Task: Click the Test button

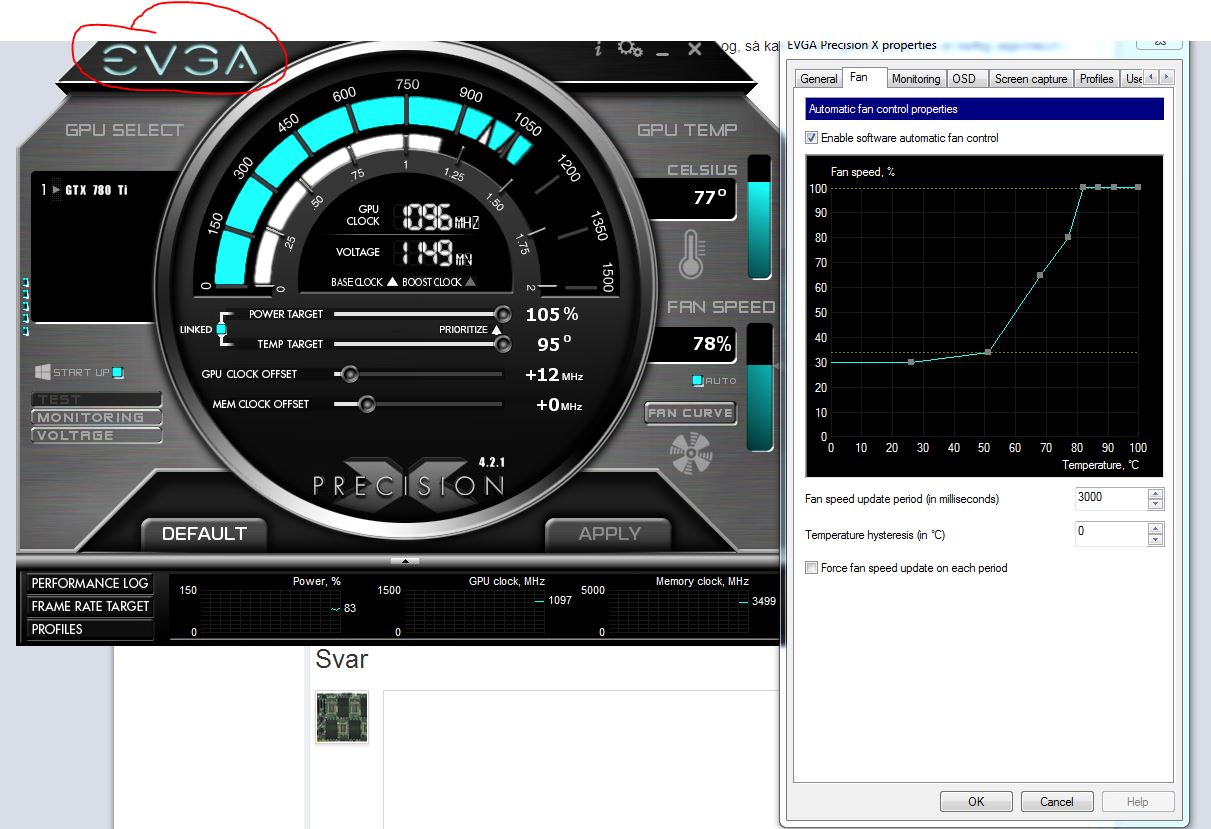Action: point(97,399)
